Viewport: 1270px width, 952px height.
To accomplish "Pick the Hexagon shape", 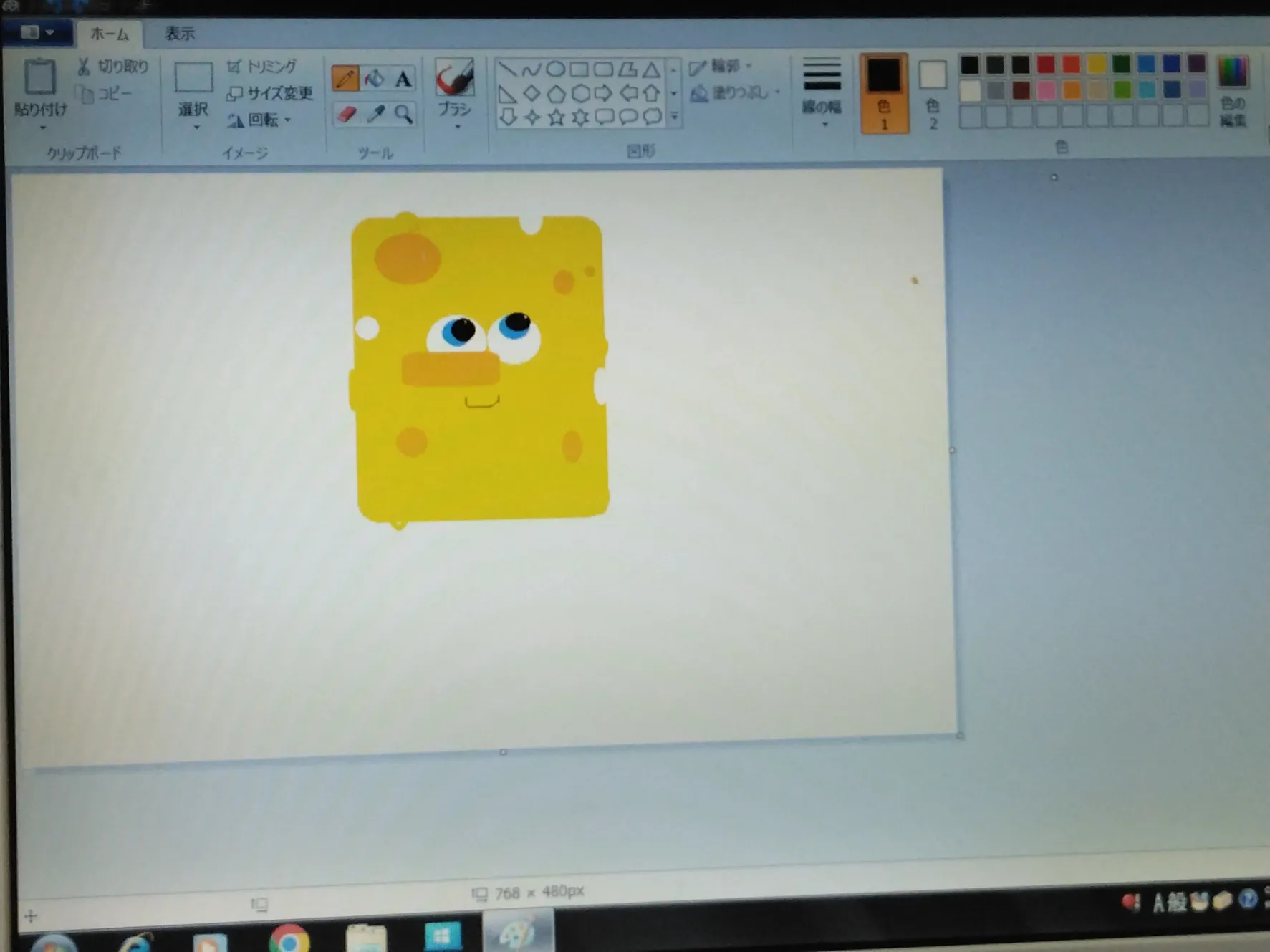I will [x=580, y=94].
